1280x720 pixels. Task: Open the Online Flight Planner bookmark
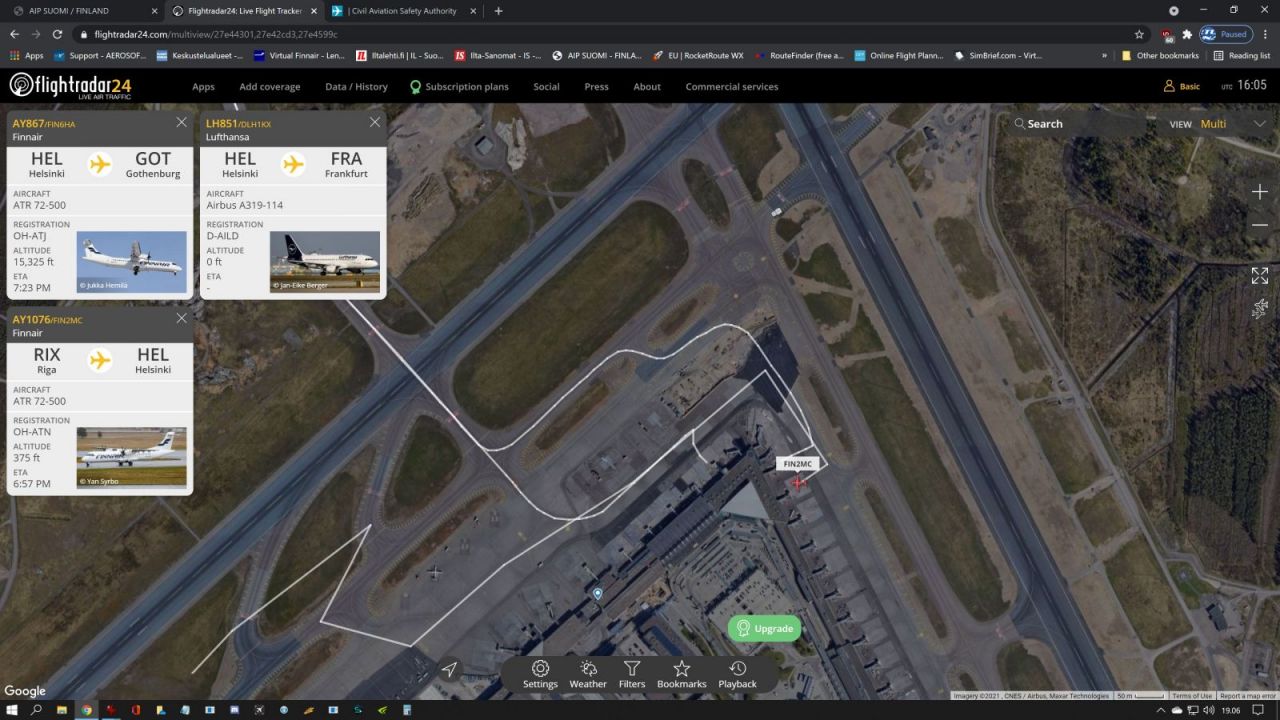click(x=898, y=56)
